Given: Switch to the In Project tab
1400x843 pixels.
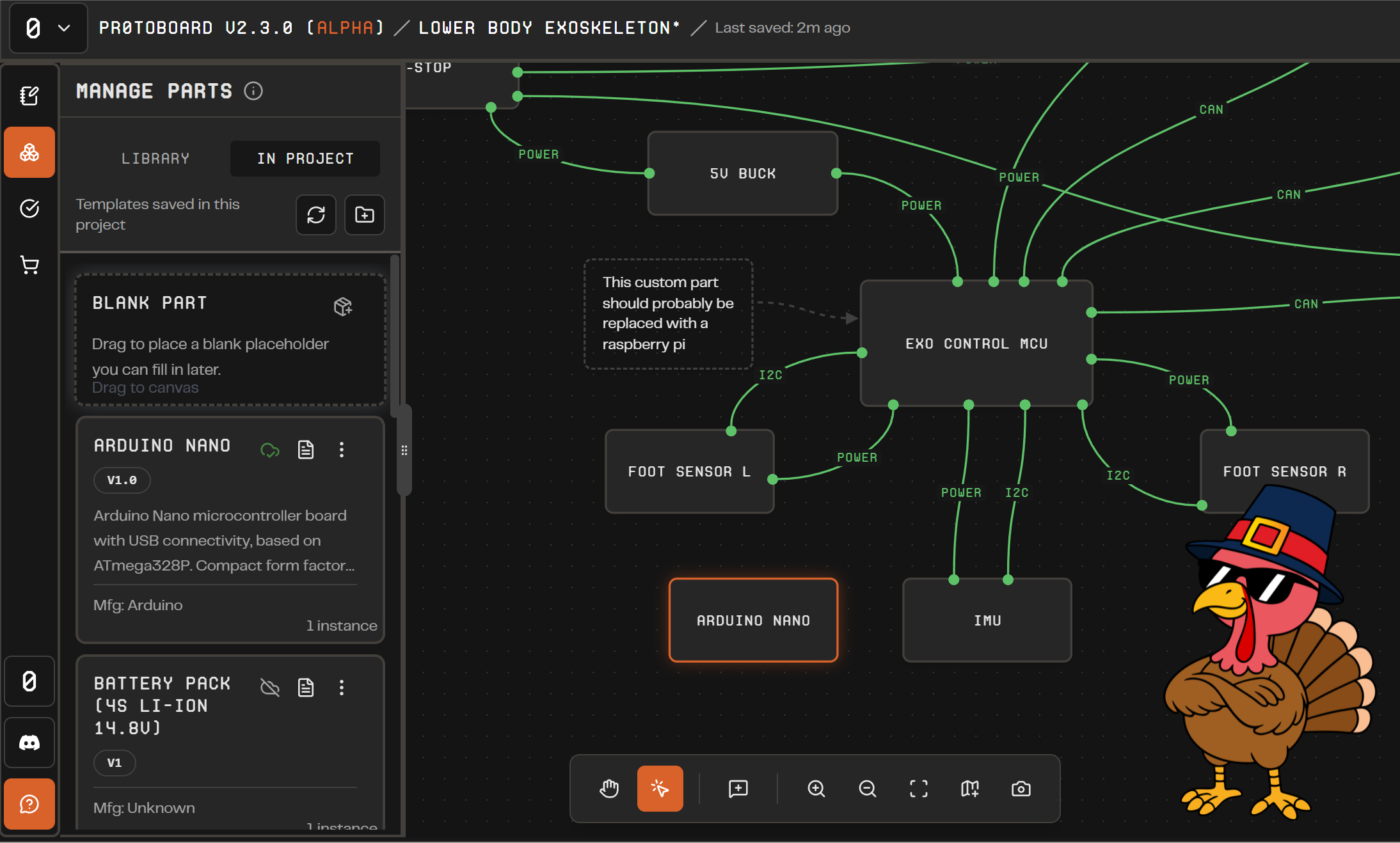Looking at the screenshot, I should (x=305, y=159).
